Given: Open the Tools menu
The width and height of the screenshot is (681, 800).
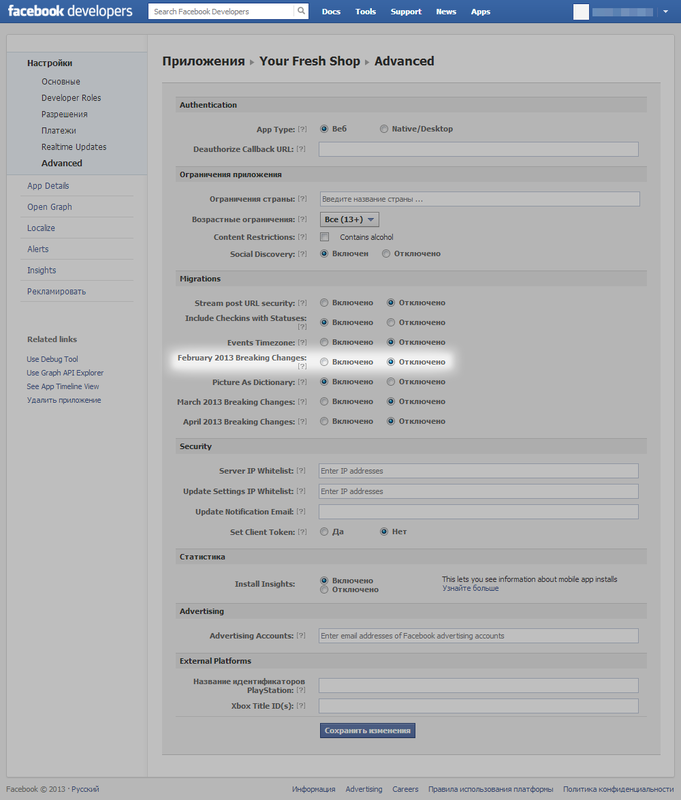Looking at the screenshot, I should [365, 11].
